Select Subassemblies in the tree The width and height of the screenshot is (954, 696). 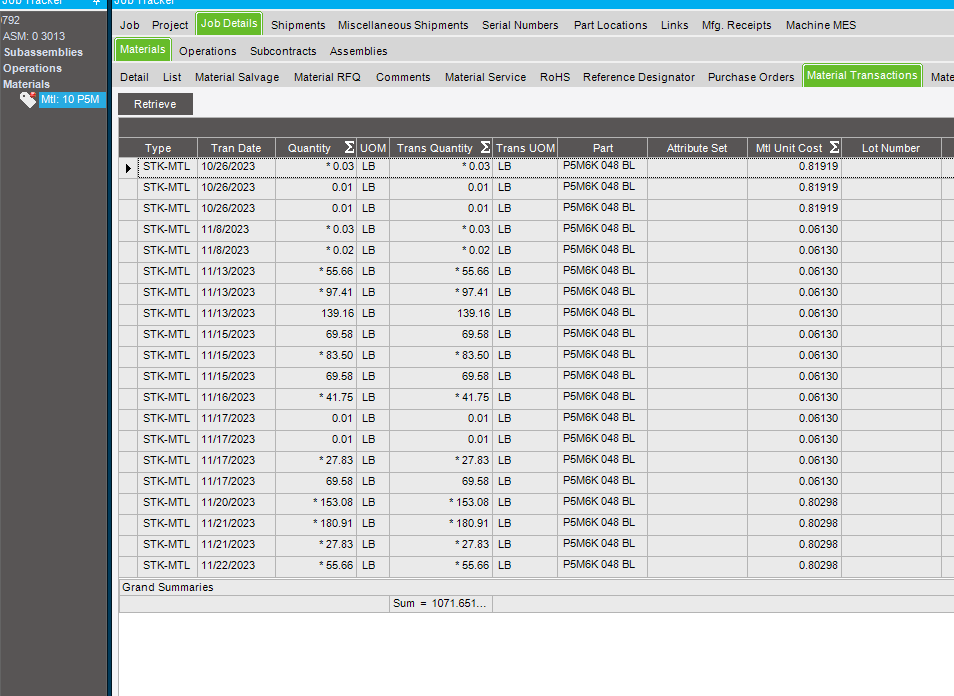pos(43,52)
